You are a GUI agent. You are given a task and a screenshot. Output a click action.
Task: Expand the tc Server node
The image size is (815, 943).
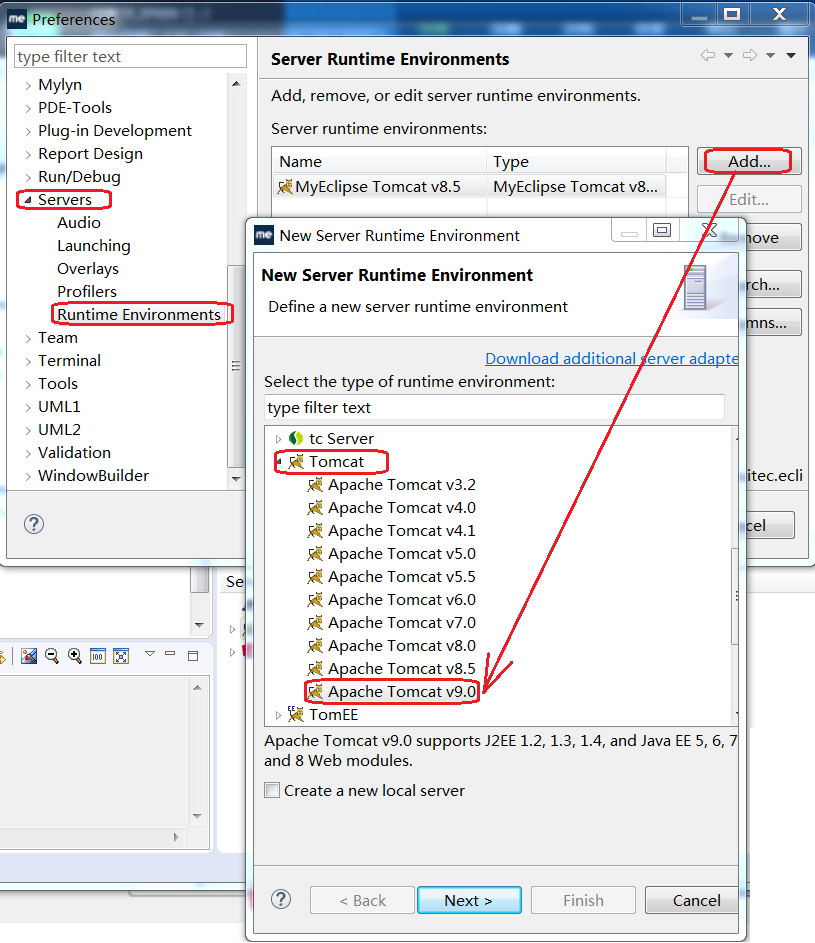[x=278, y=439]
